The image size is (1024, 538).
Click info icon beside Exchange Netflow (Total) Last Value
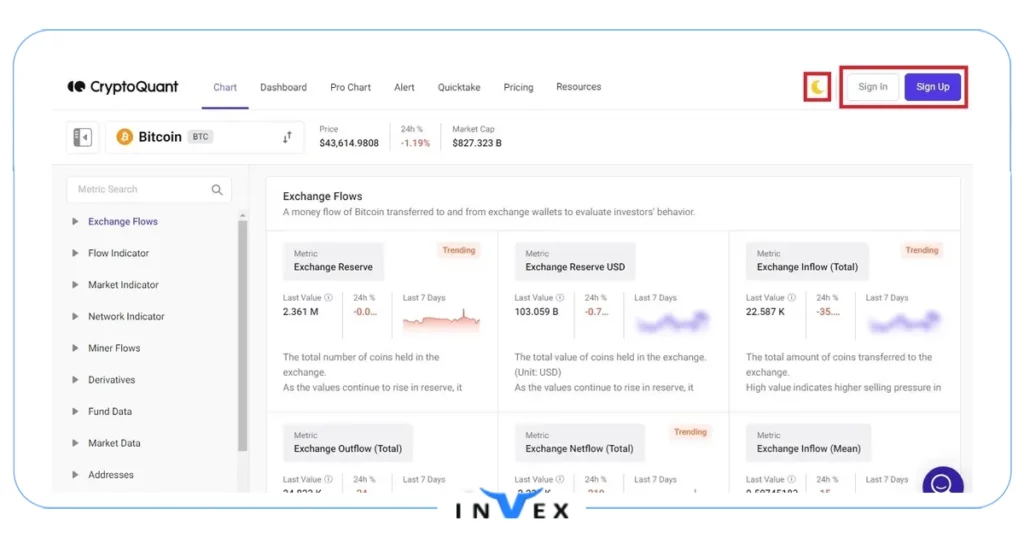560,479
